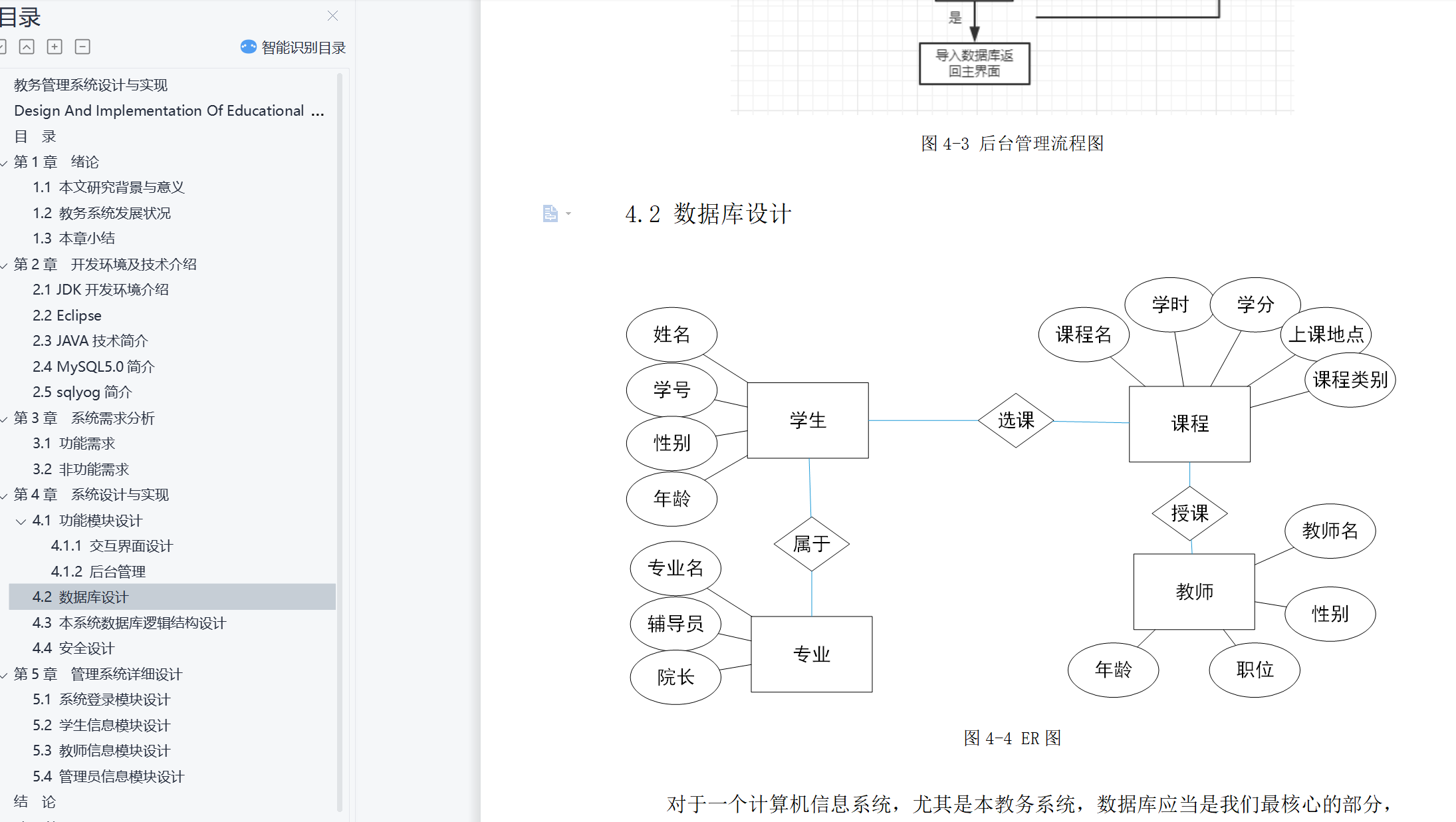Viewport: 1456px width, 822px height.
Task: Click the collapse-all outline icon (up chevron)
Action: 27,47
